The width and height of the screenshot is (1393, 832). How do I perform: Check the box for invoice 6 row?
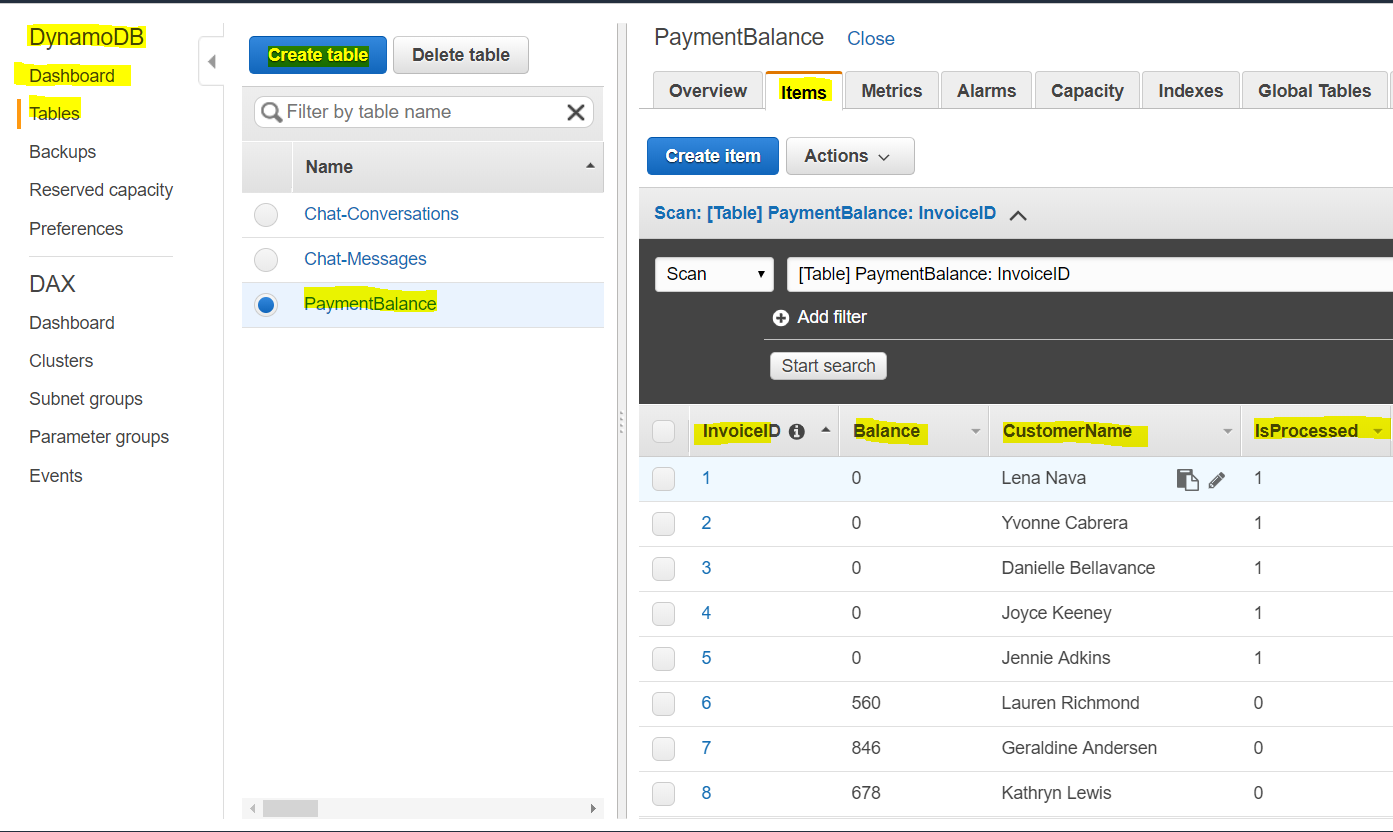[664, 704]
